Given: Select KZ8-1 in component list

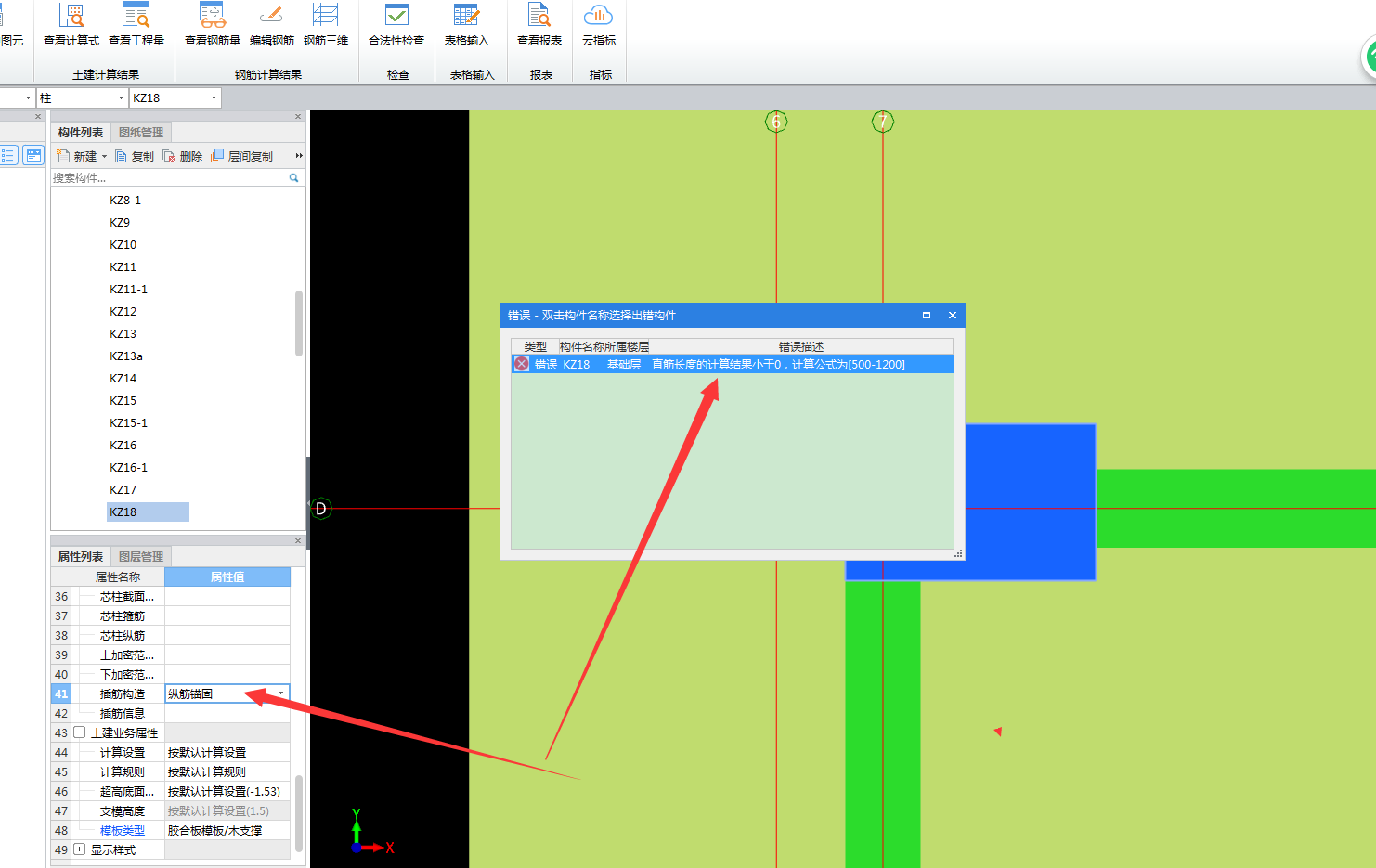Looking at the screenshot, I should pos(125,201).
